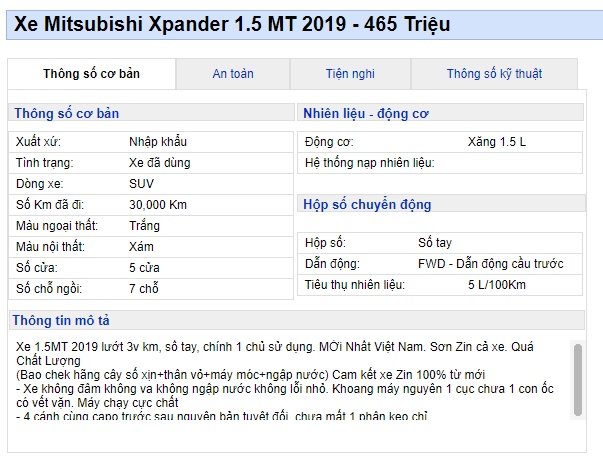Click the value Nhập khẩu

[158, 142]
